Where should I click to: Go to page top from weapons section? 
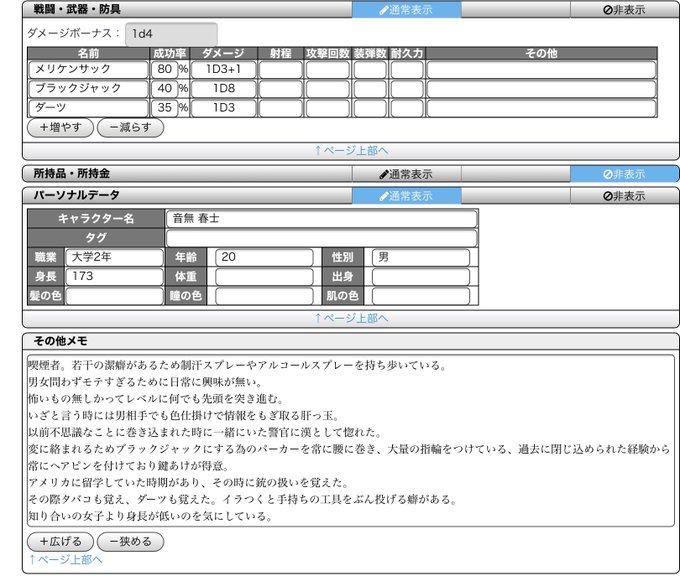351,151
